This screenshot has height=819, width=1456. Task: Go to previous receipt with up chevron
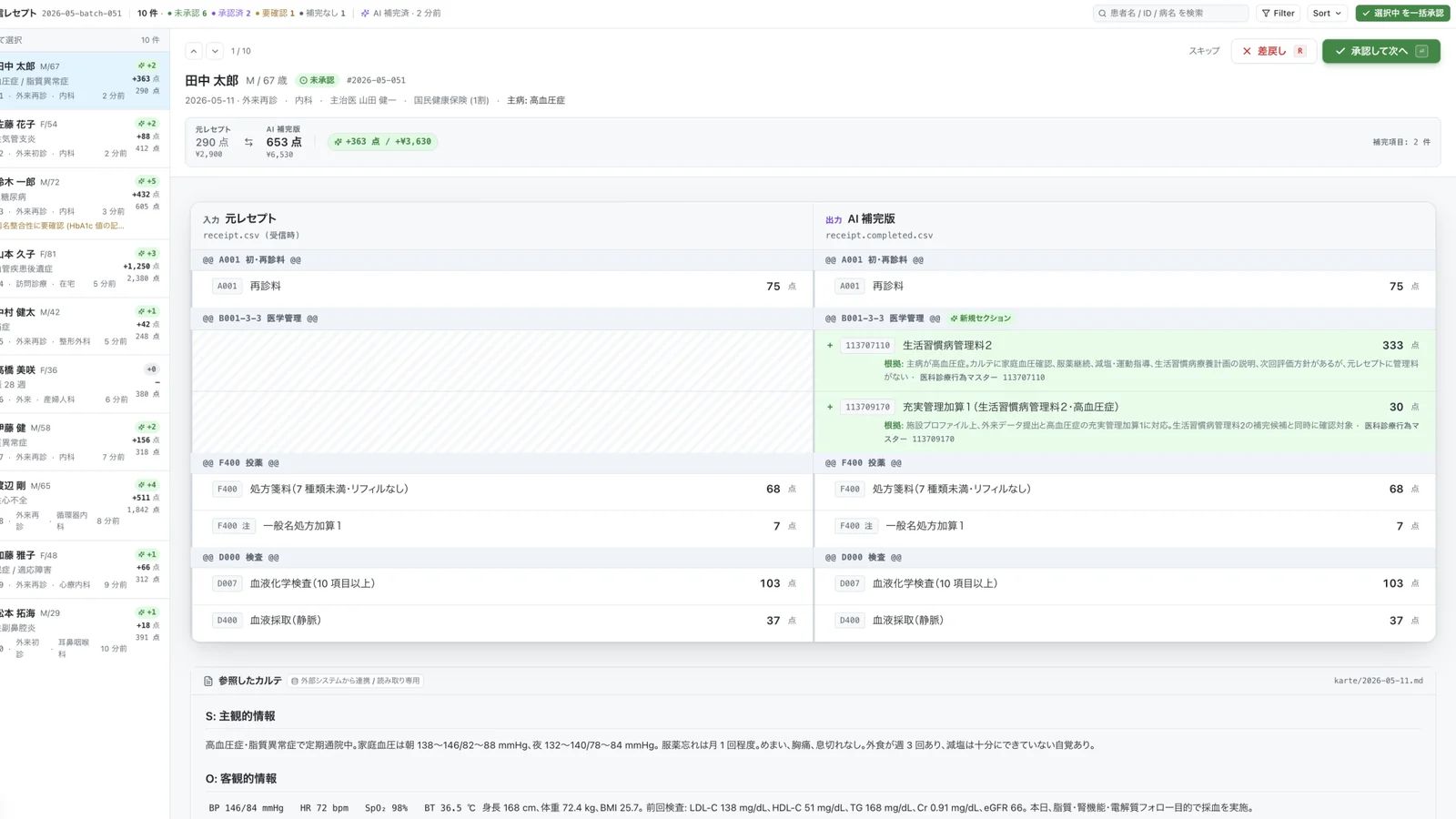click(194, 51)
